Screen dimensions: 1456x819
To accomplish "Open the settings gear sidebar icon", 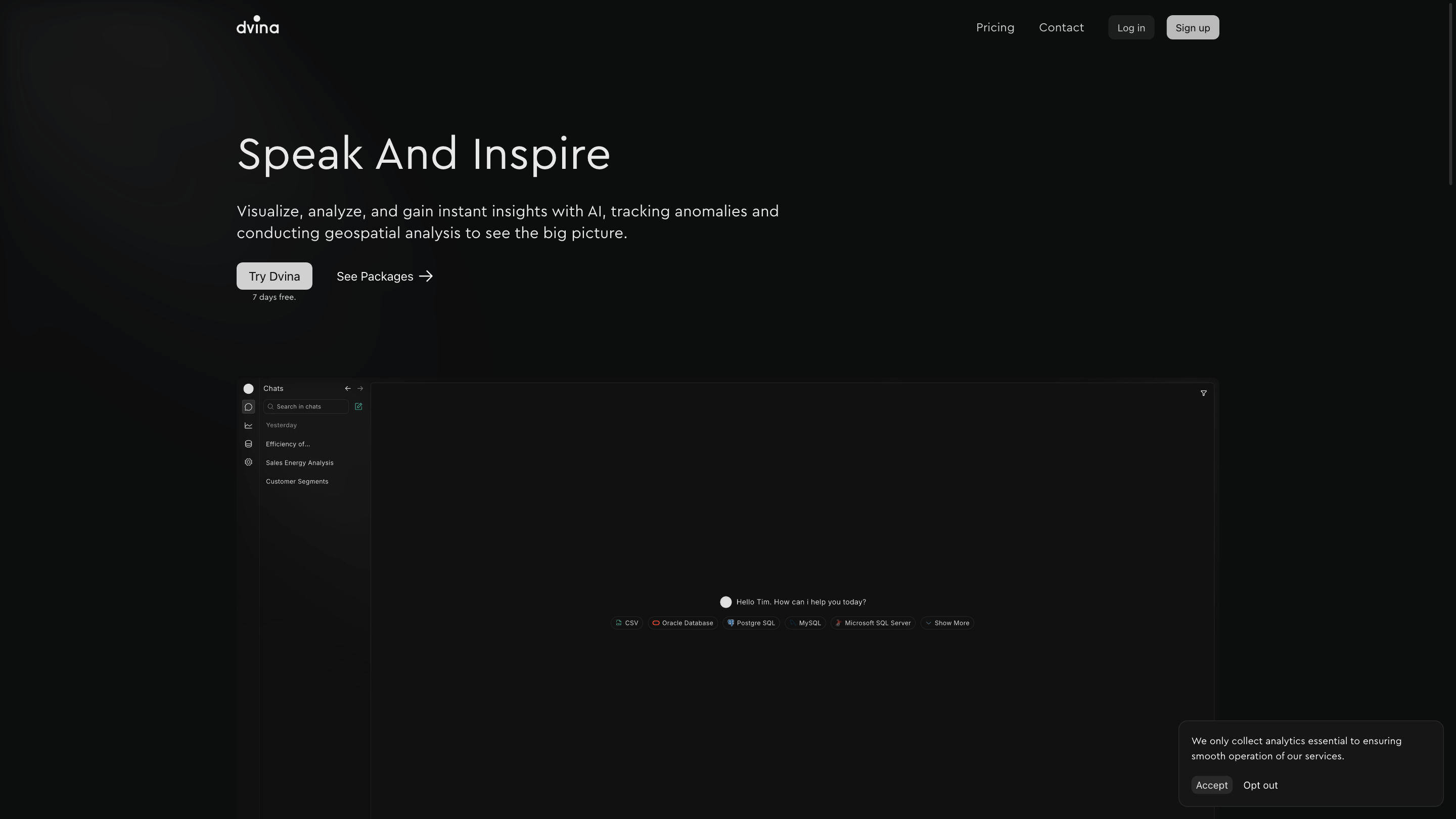I will (248, 463).
